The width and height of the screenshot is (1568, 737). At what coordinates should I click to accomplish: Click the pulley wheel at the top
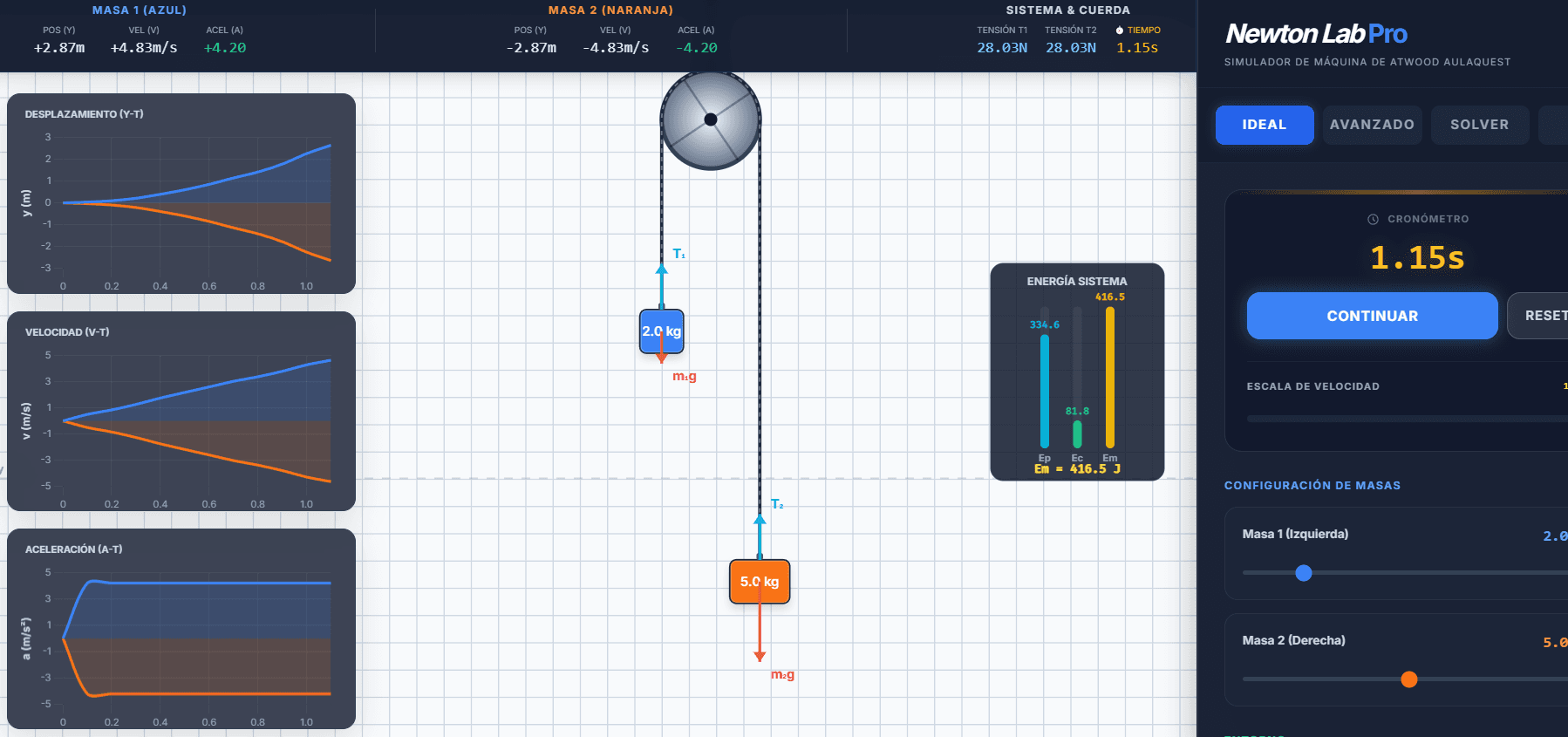click(711, 119)
